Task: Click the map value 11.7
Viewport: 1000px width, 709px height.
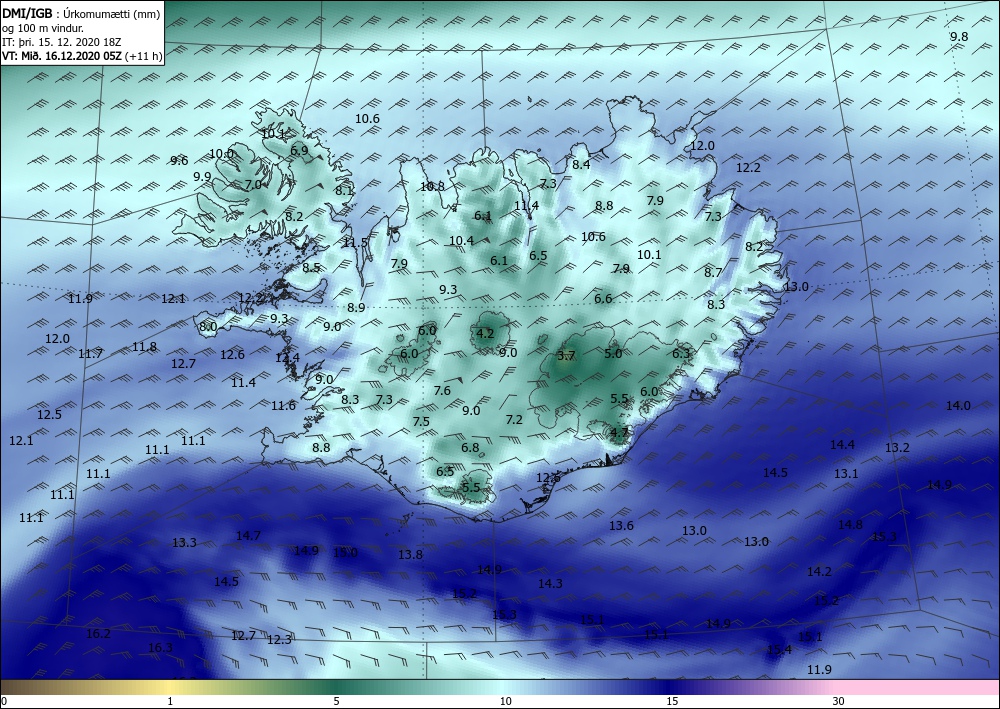Action: pyautogui.click(x=91, y=353)
